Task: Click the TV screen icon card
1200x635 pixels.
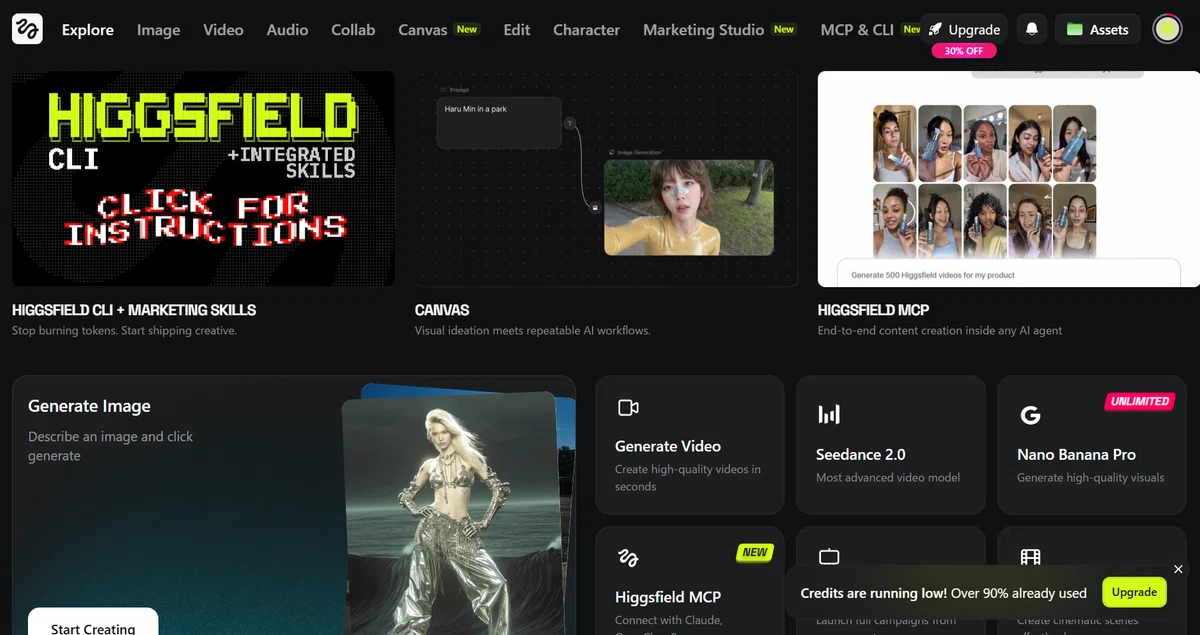Action: (x=829, y=557)
